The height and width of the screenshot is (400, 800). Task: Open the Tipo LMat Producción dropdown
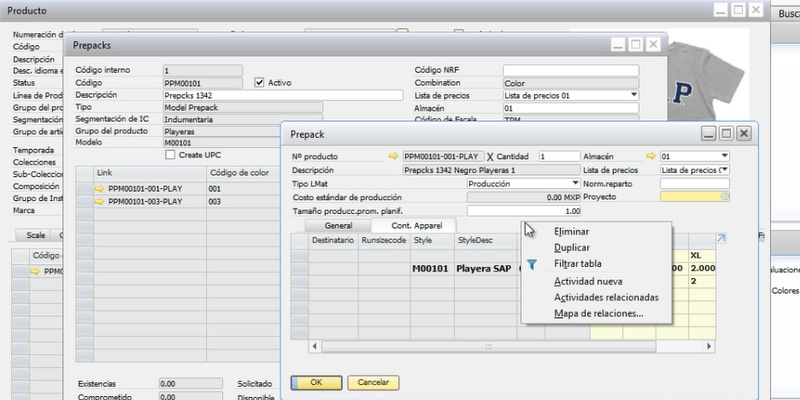[575, 184]
